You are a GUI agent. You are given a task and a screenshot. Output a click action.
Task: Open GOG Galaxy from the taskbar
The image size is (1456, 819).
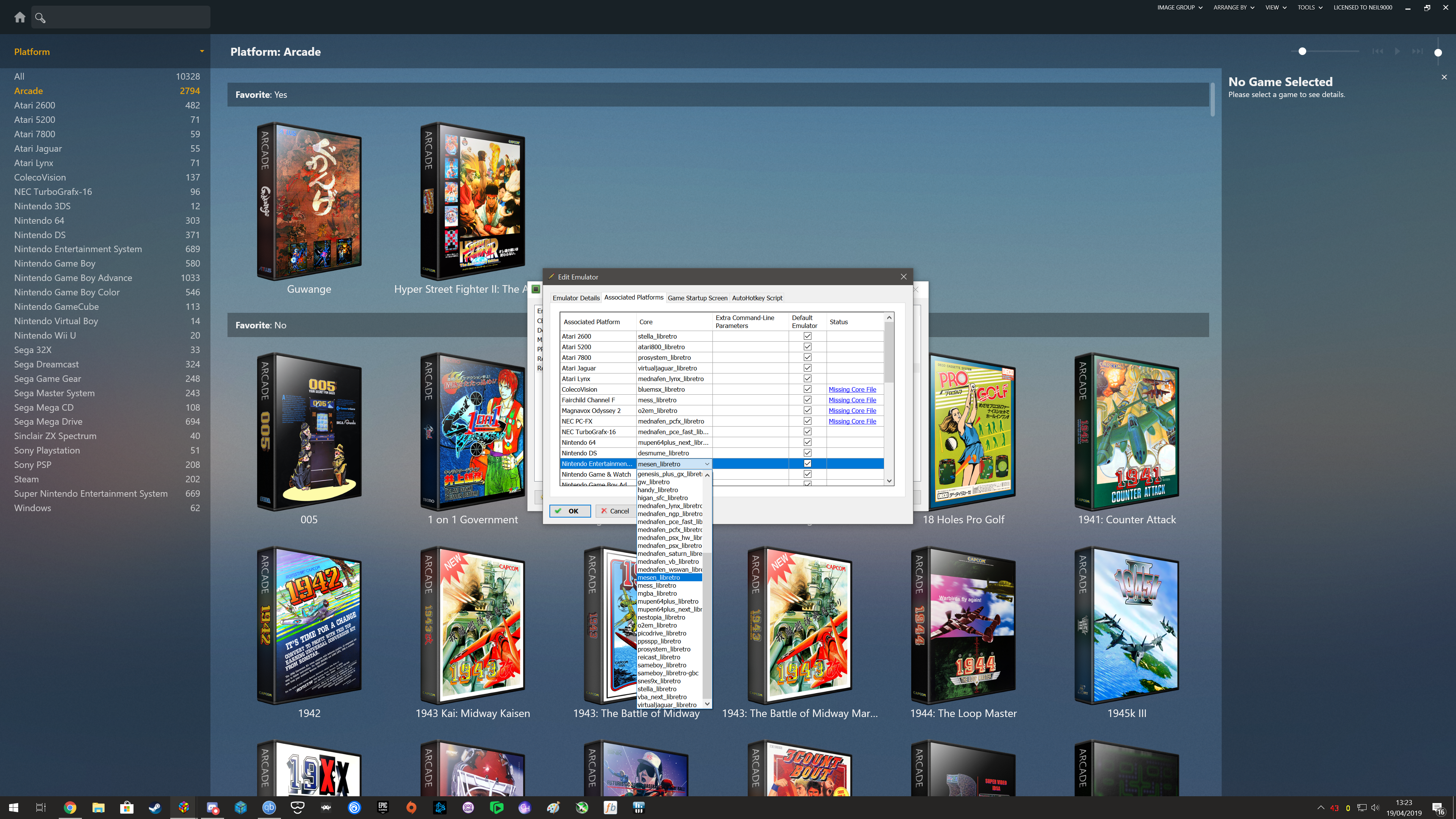pyautogui.click(x=468, y=807)
